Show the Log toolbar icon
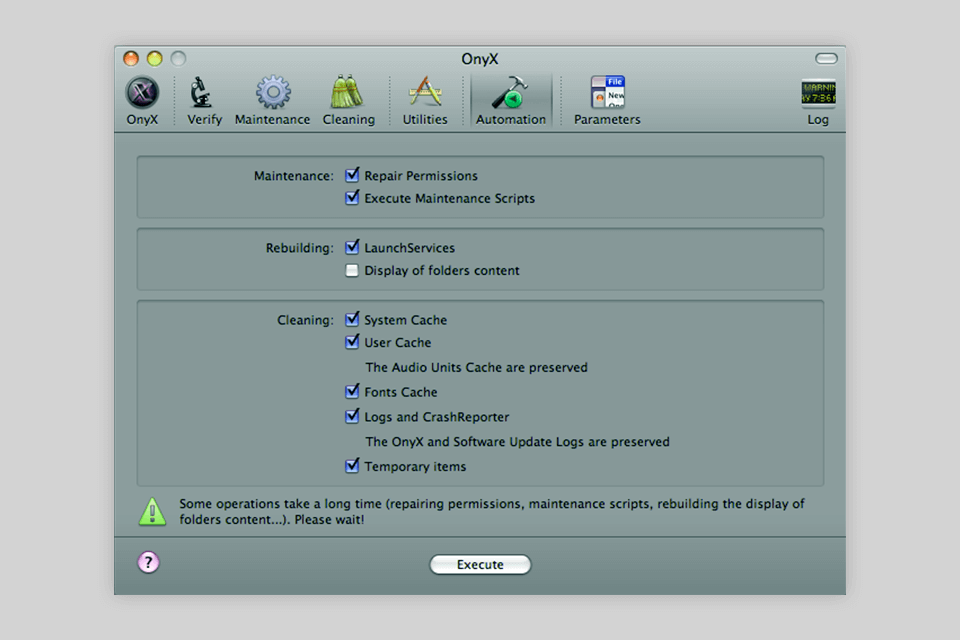 coord(818,94)
